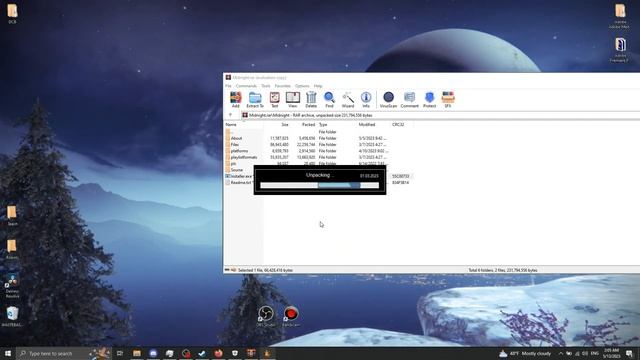The image size is (640, 360).
Task: Open Discord from the taskbar
Action: click(x=153, y=353)
